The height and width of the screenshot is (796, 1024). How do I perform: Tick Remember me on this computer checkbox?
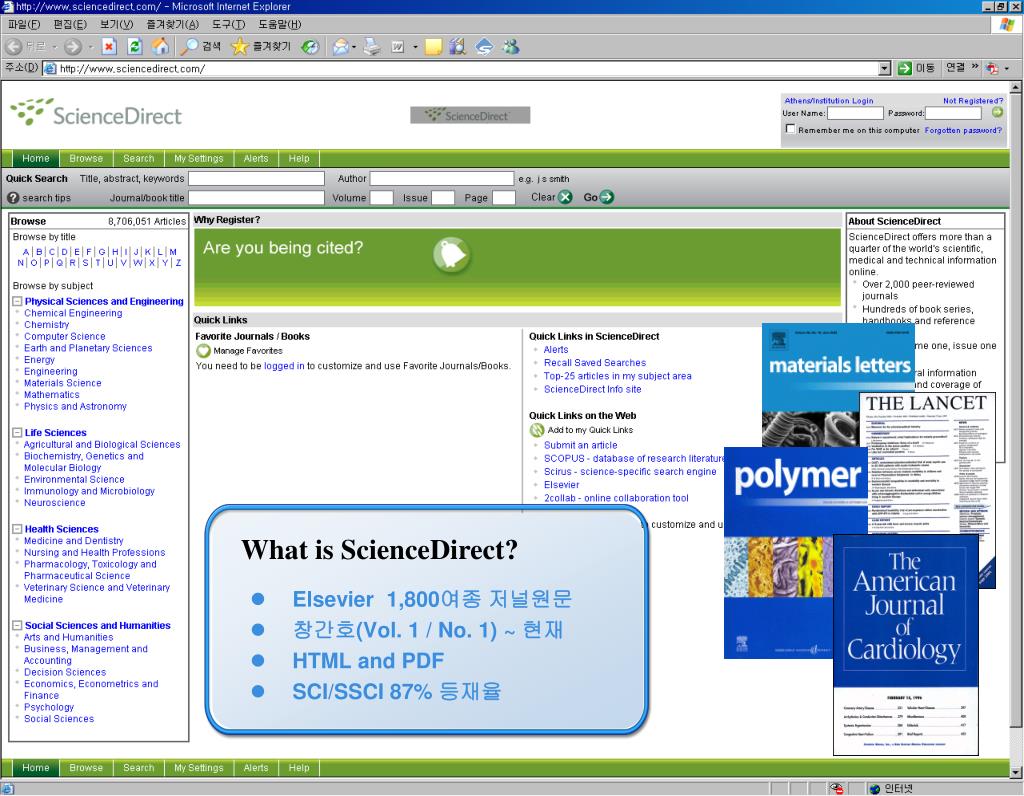point(790,129)
